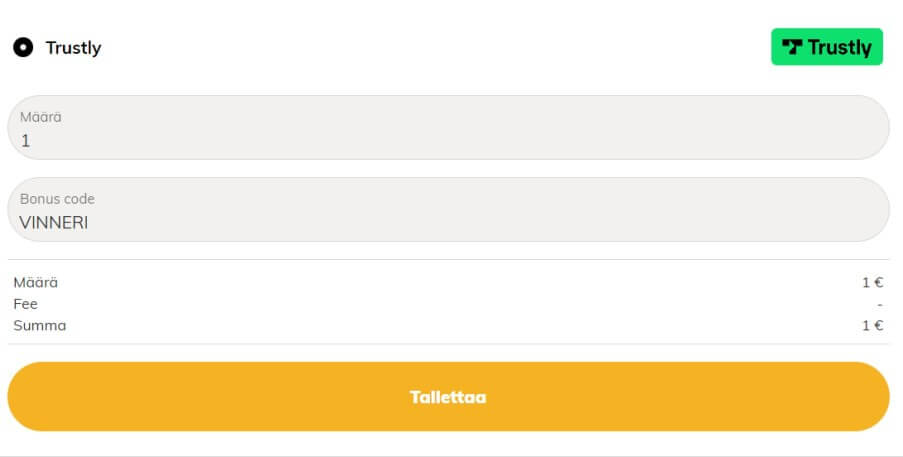Click the value 1 in the amount field
Viewport: 903px width, 457px height.
[25, 141]
